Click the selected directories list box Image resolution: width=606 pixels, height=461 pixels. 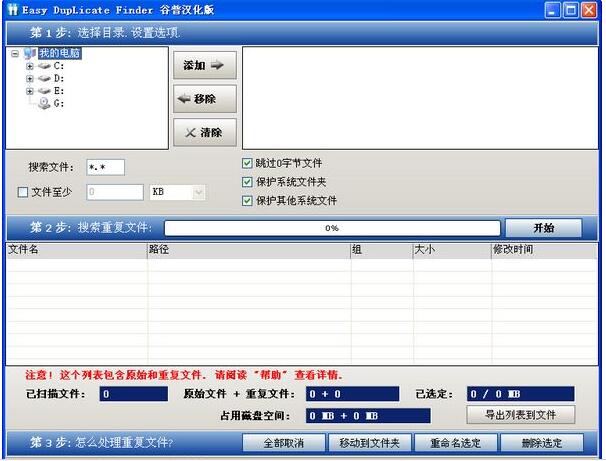[x=420, y=98]
